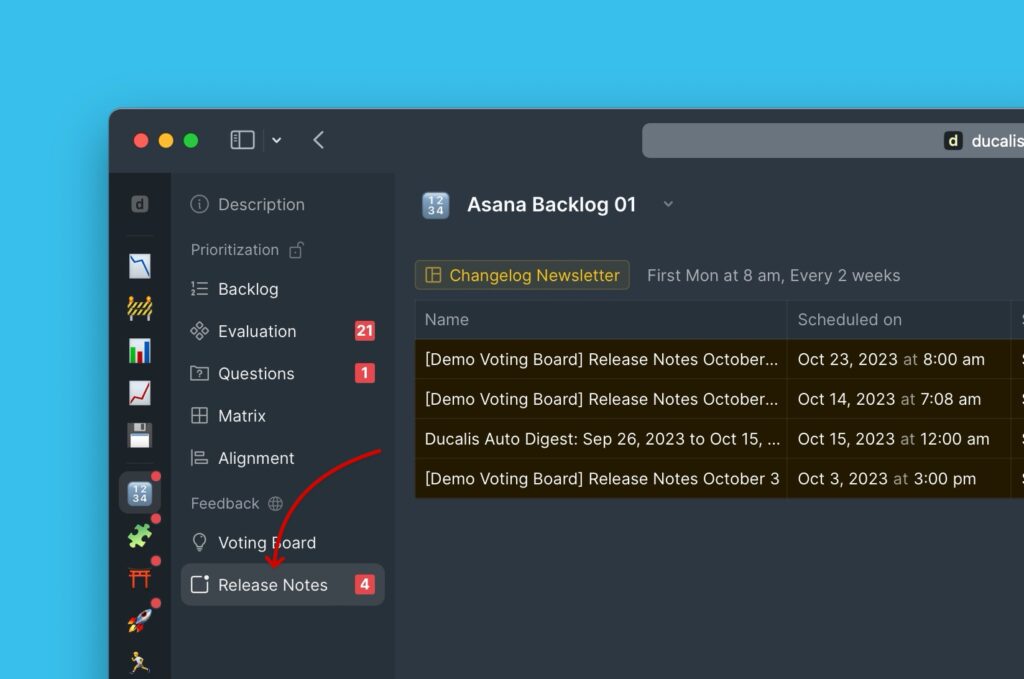Toggle the sidebar visibility control

click(x=241, y=140)
